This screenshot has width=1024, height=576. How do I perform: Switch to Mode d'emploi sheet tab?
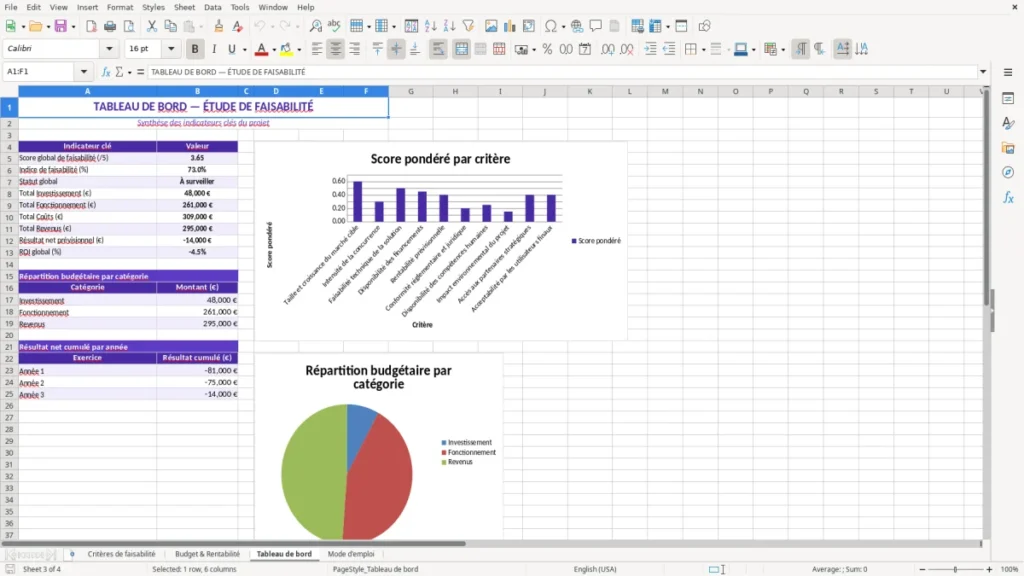[351, 554]
